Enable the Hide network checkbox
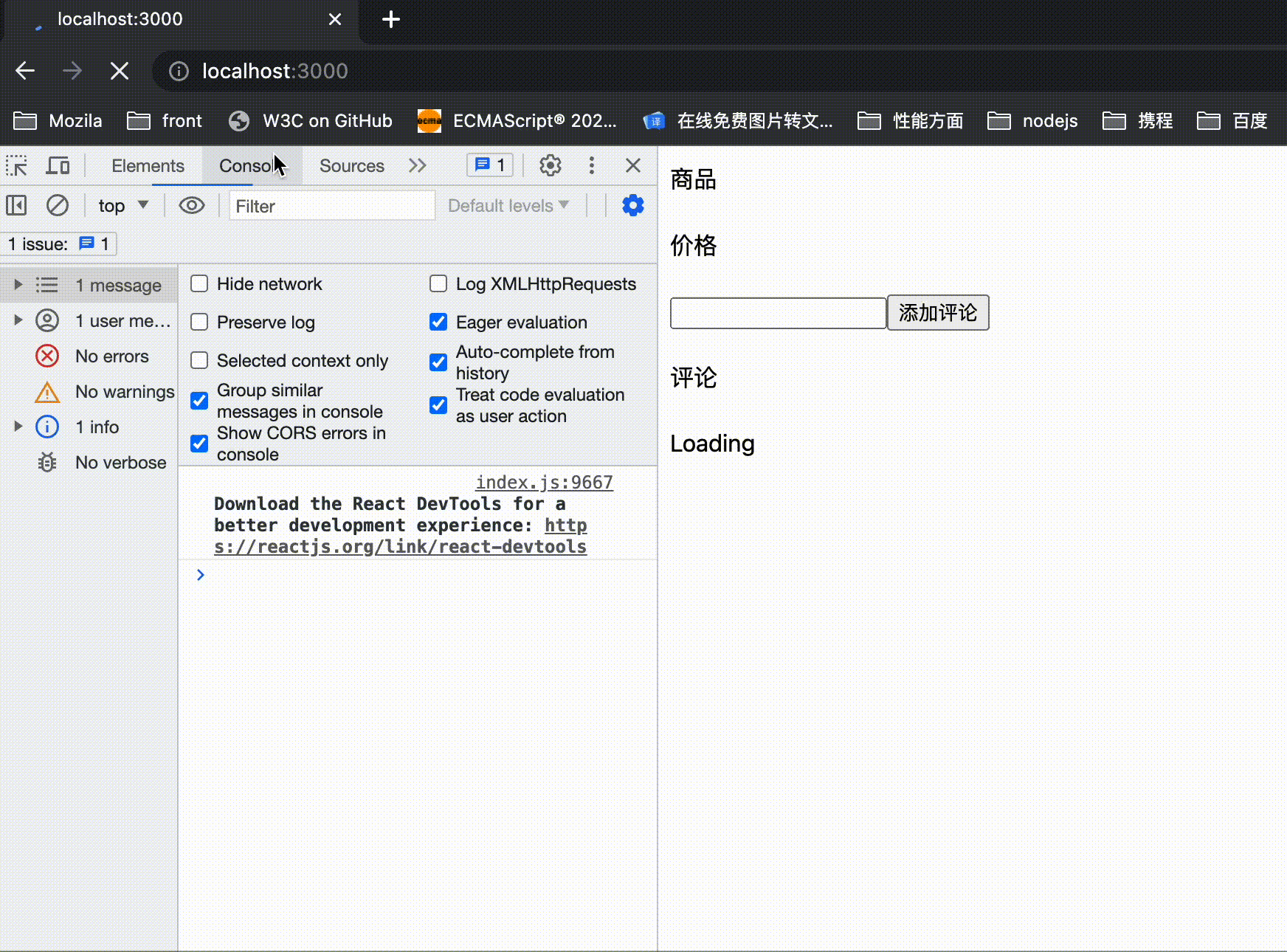1287x952 pixels. 199,284
